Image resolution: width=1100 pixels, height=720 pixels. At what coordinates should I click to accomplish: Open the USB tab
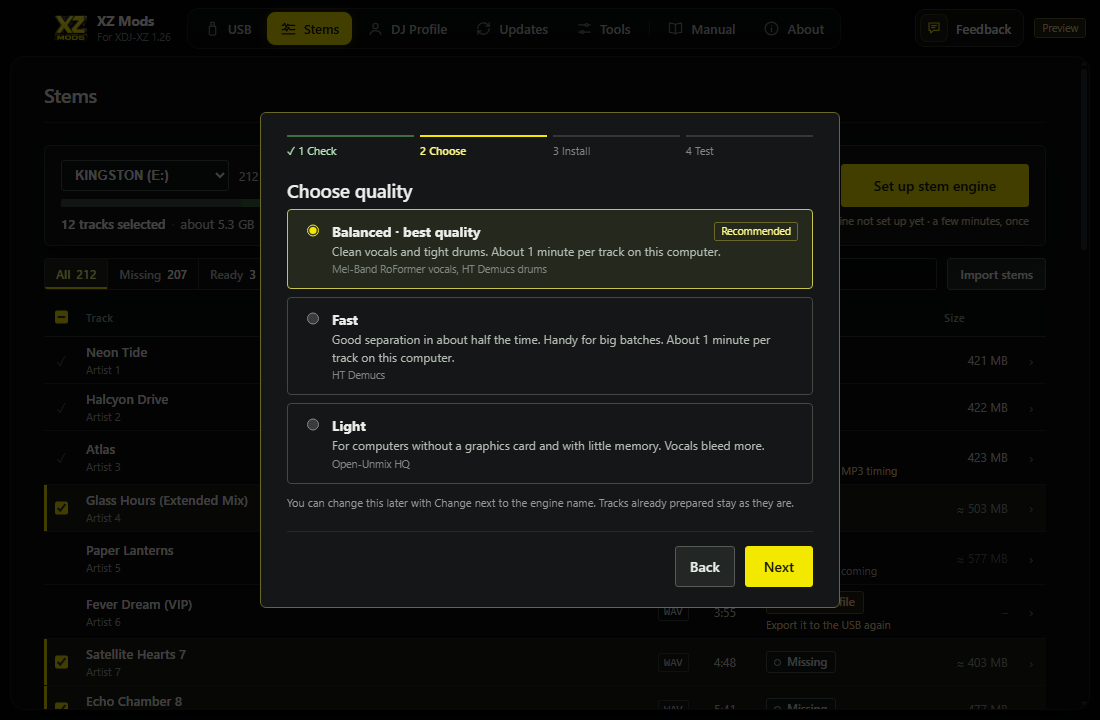click(x=229, y=29)
